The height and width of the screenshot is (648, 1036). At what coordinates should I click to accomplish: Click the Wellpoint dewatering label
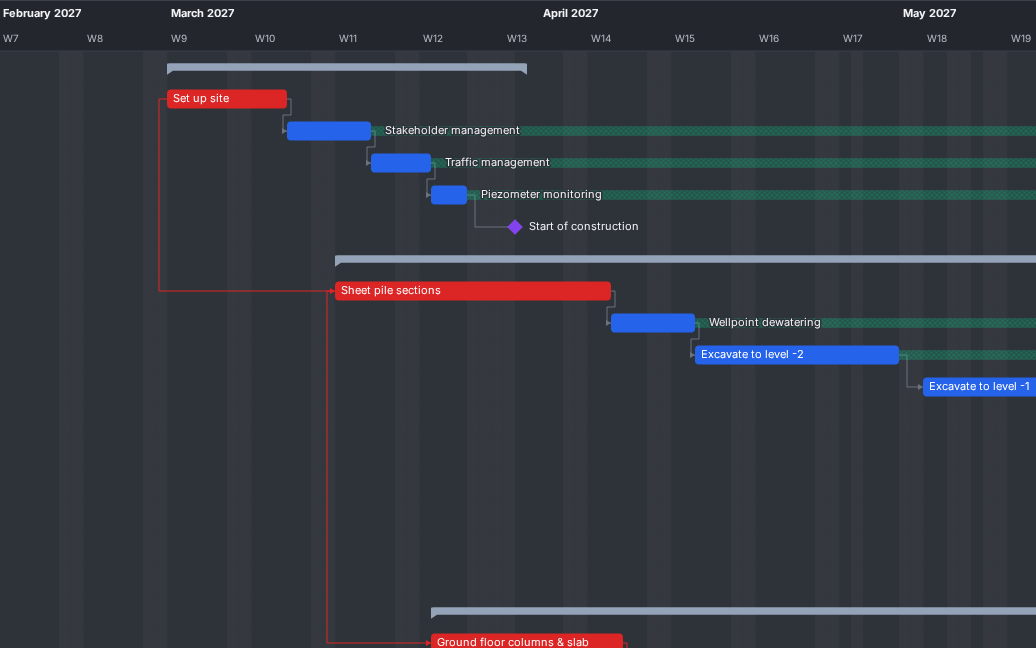point(764,322)
